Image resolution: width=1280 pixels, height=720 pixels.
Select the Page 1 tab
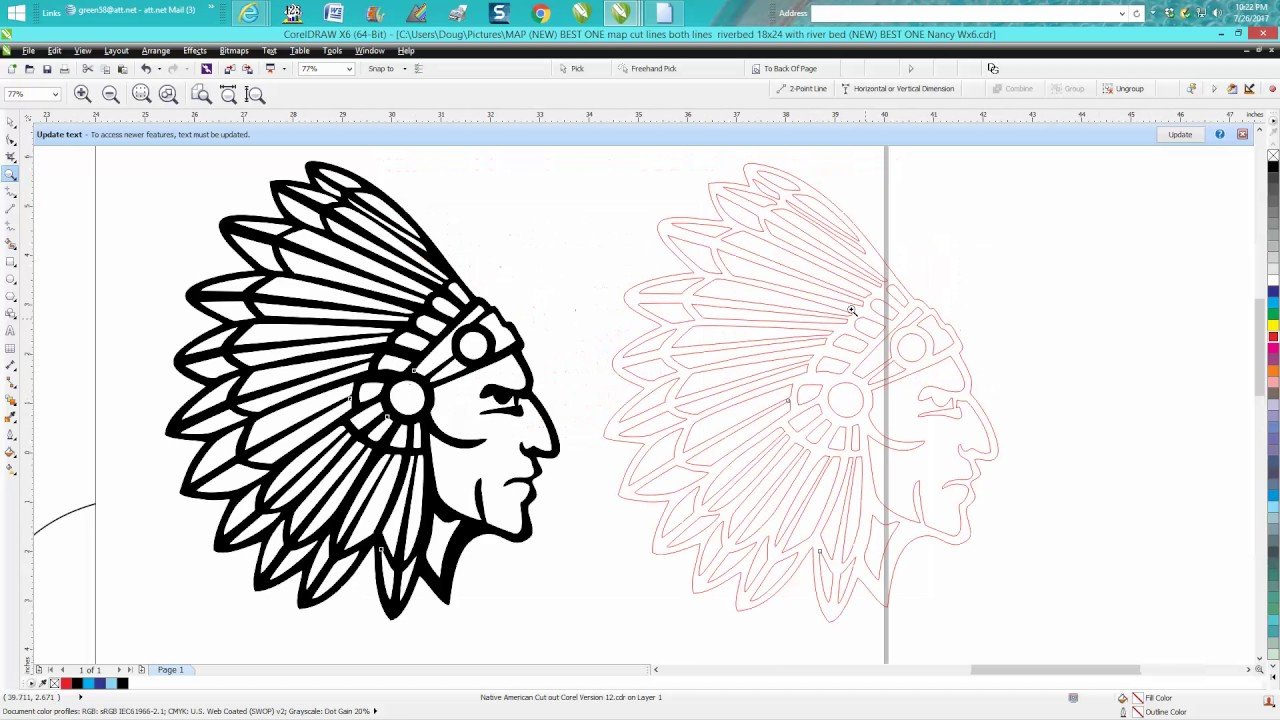pyautogui.click(x=170, y=670)
